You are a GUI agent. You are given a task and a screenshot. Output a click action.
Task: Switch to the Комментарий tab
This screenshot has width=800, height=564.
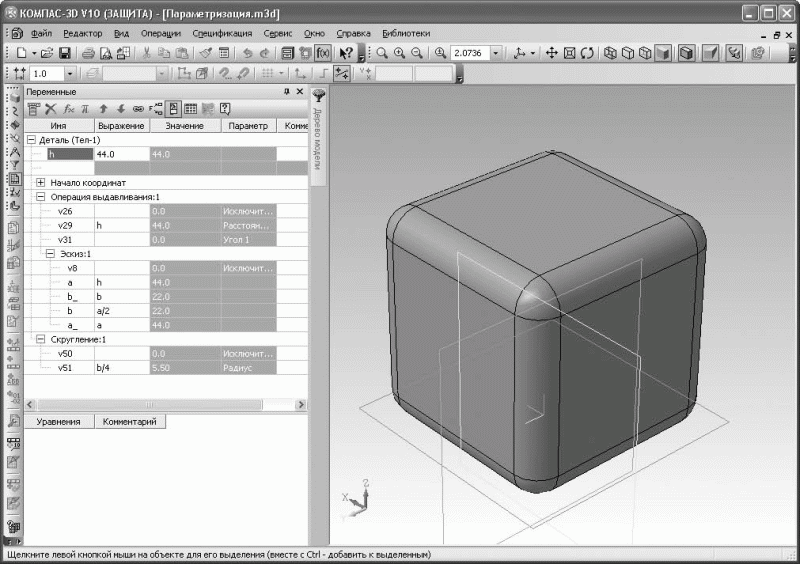[x=130, y=422]
